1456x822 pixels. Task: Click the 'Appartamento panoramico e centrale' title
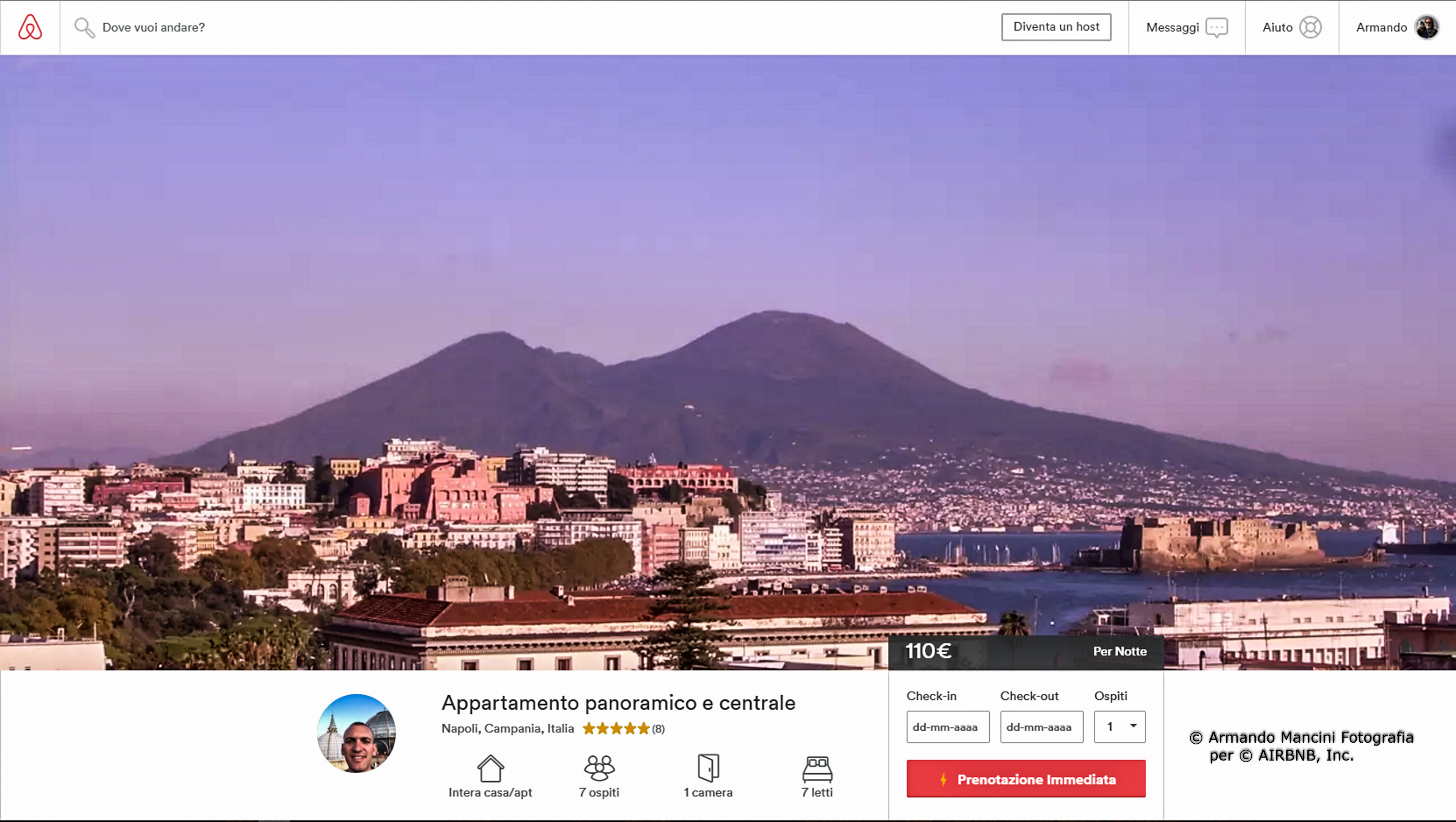tap(618, 703)
